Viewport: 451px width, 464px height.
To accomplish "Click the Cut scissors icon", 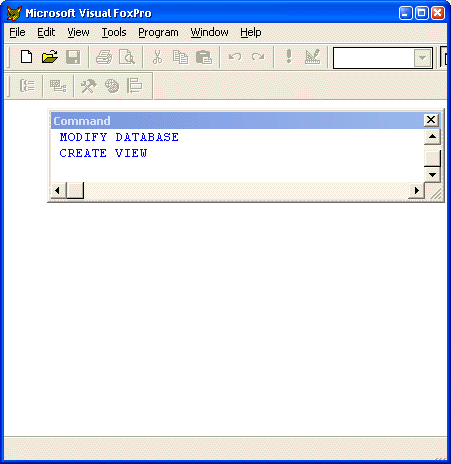I will click(157, 57).
